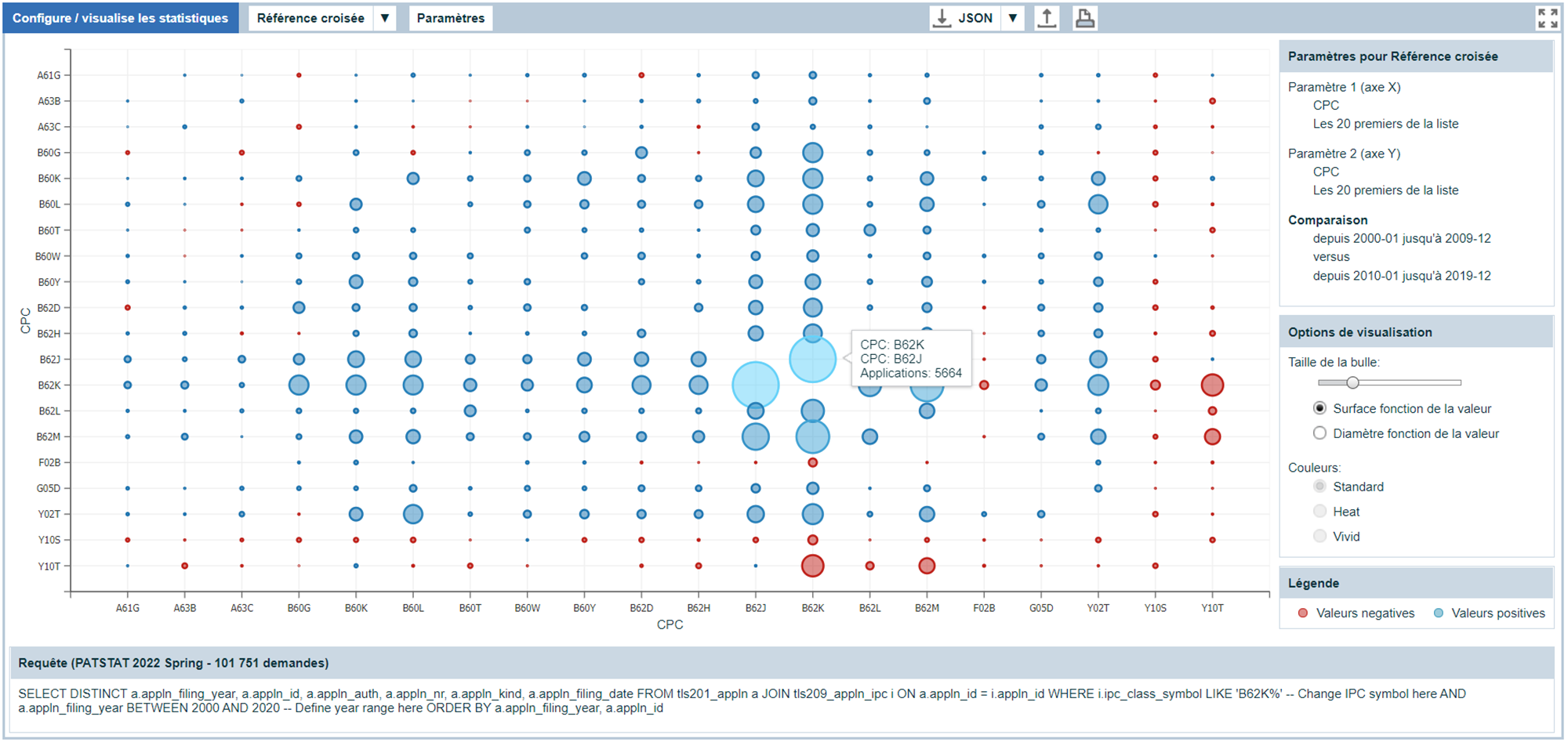Click the blue Valeurs positives legend marker
The image size is (1568, 742).
coord(1439,614)
